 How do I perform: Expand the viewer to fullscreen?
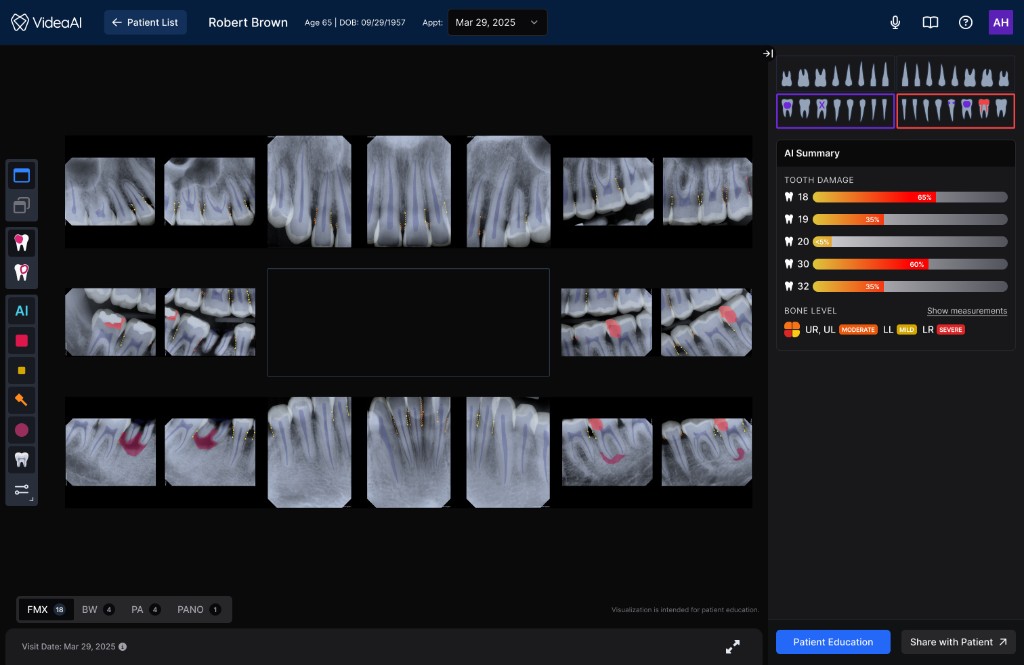733,647
